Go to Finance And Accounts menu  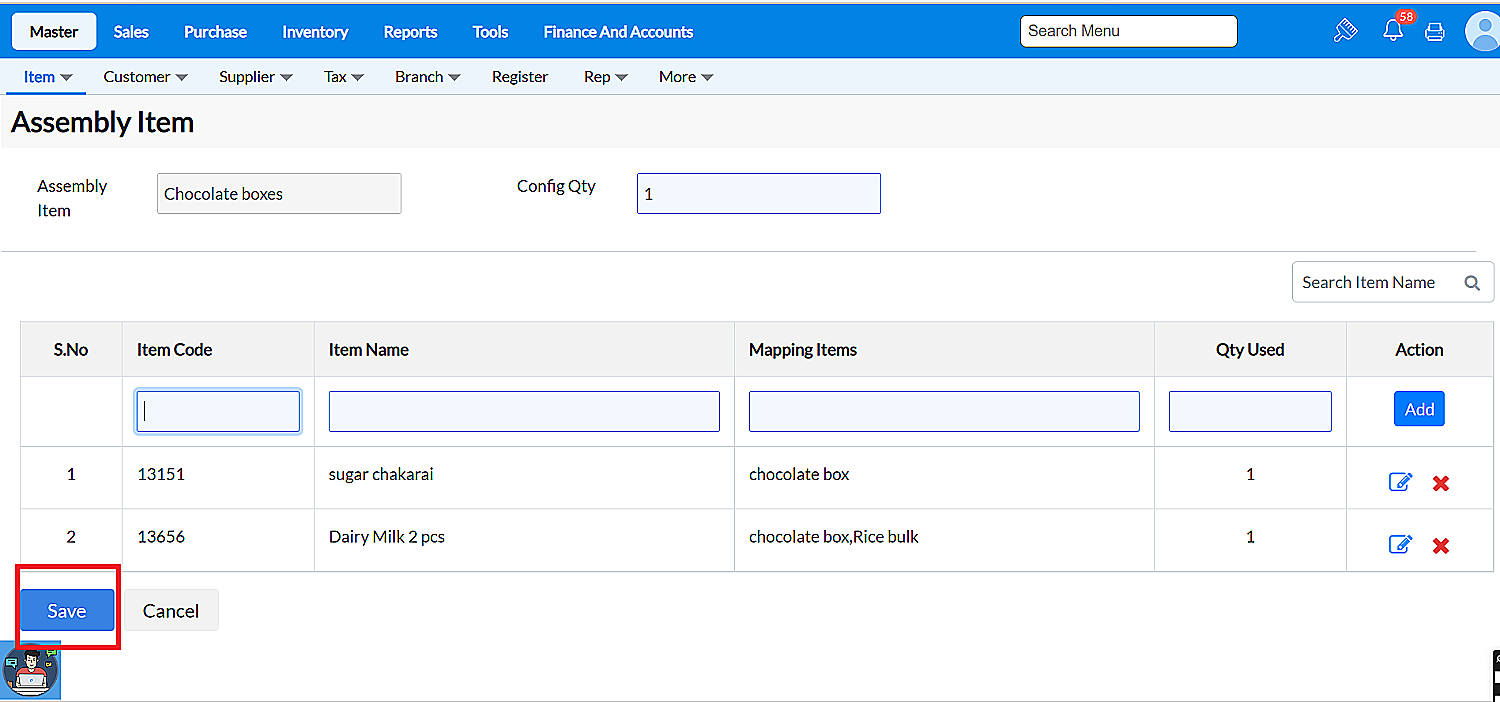click(x=618, y=32)
